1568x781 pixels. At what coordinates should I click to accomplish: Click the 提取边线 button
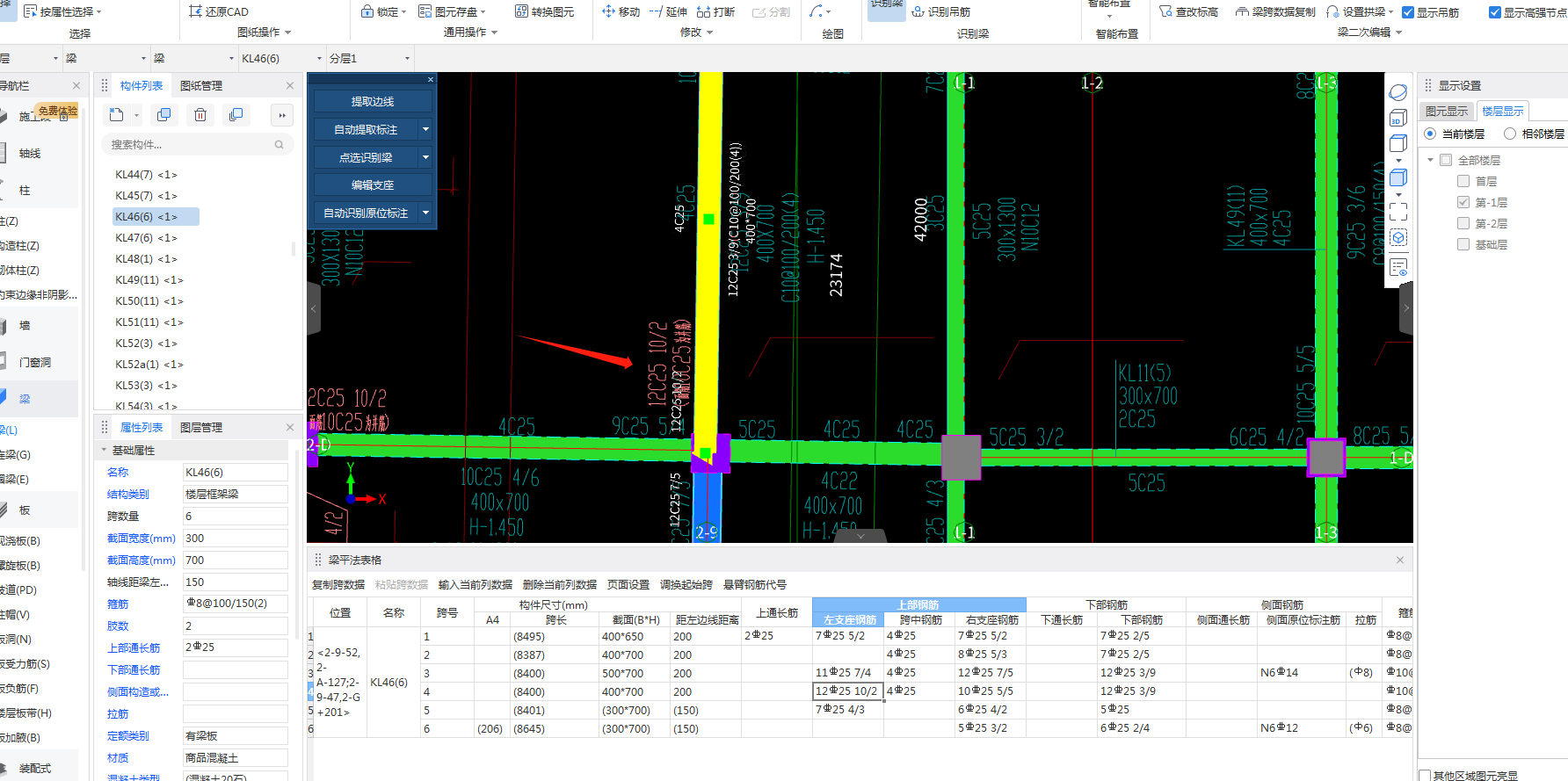click(x=373, y=101)
